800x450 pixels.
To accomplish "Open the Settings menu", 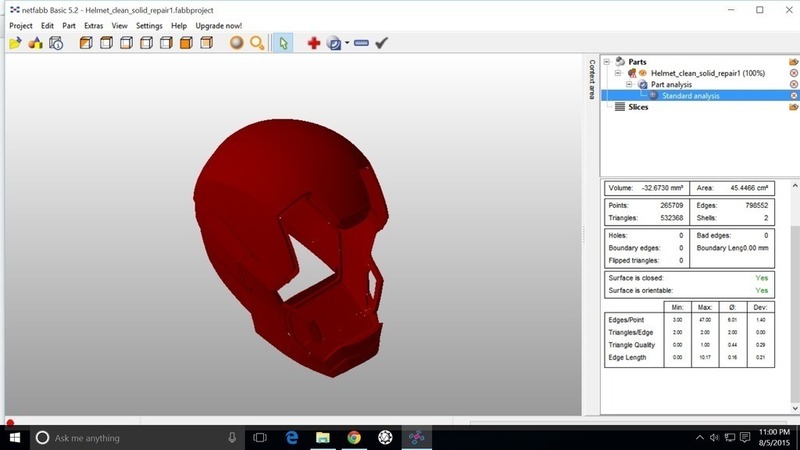I will point(149,26).
